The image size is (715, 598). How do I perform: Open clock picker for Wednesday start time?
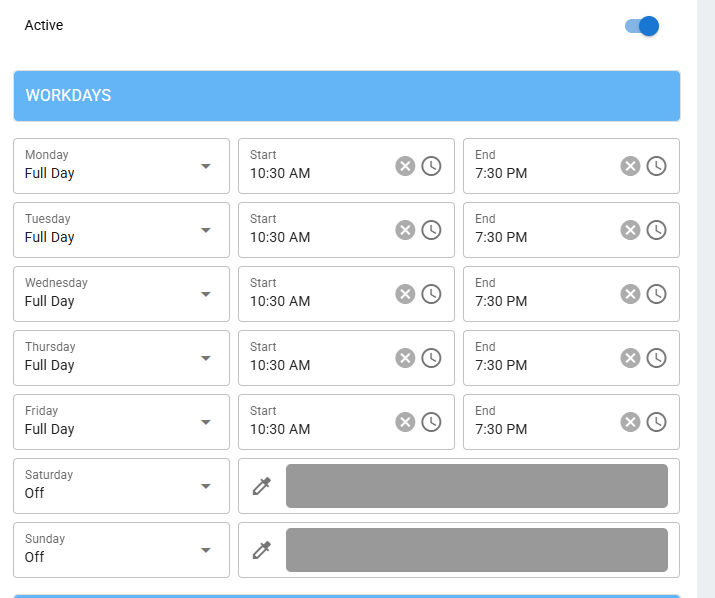pyautogui.click(x=431, y=294)
